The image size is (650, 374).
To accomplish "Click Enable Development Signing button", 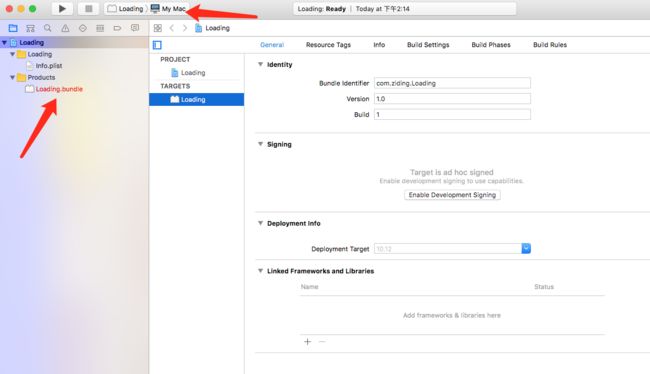I will (452, 195).
